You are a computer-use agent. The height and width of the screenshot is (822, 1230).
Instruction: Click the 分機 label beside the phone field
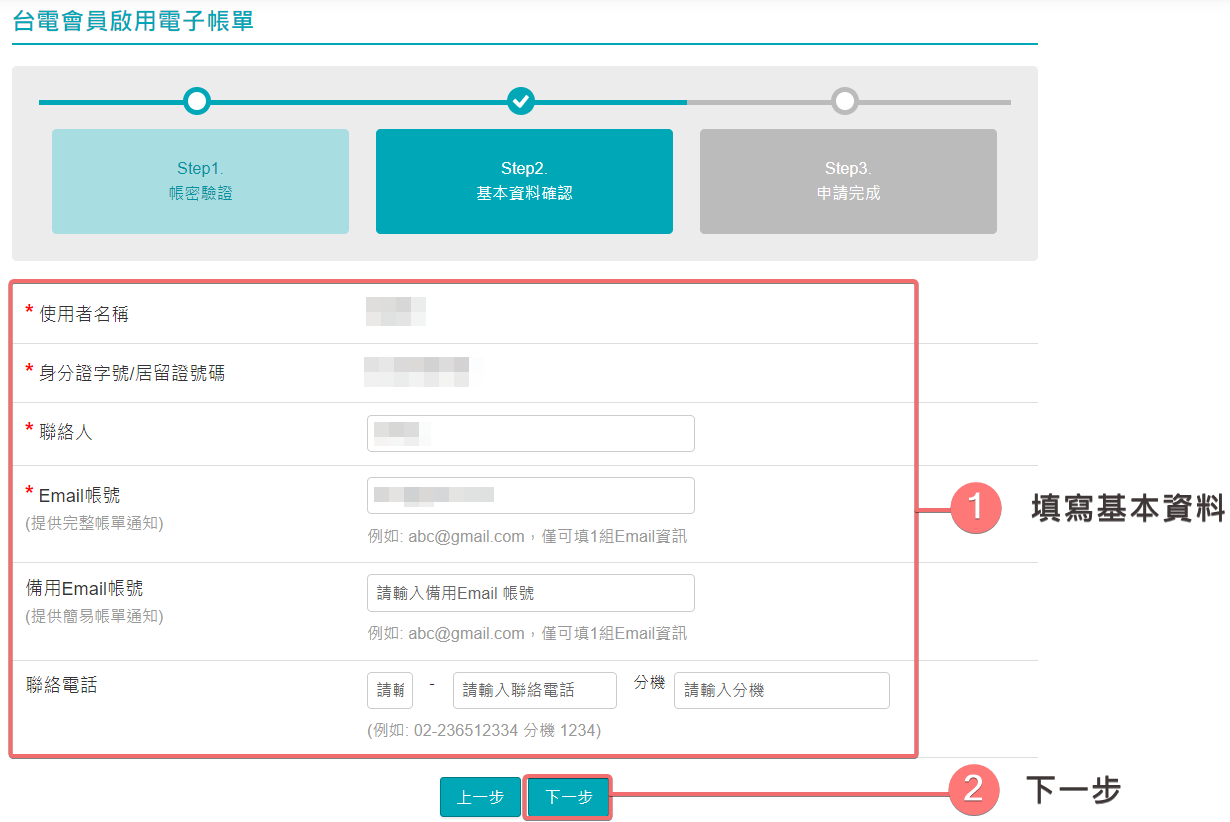tap(650, 683)
